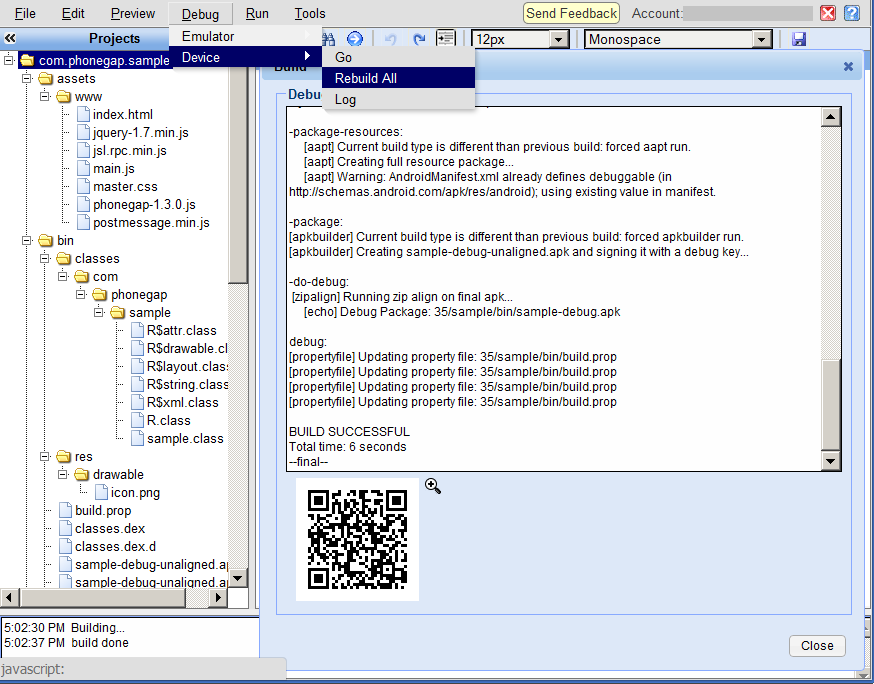Click the indent/format code icon
Image resolution: width=874 pixels, height=684 pixels.
click(445, 38)
